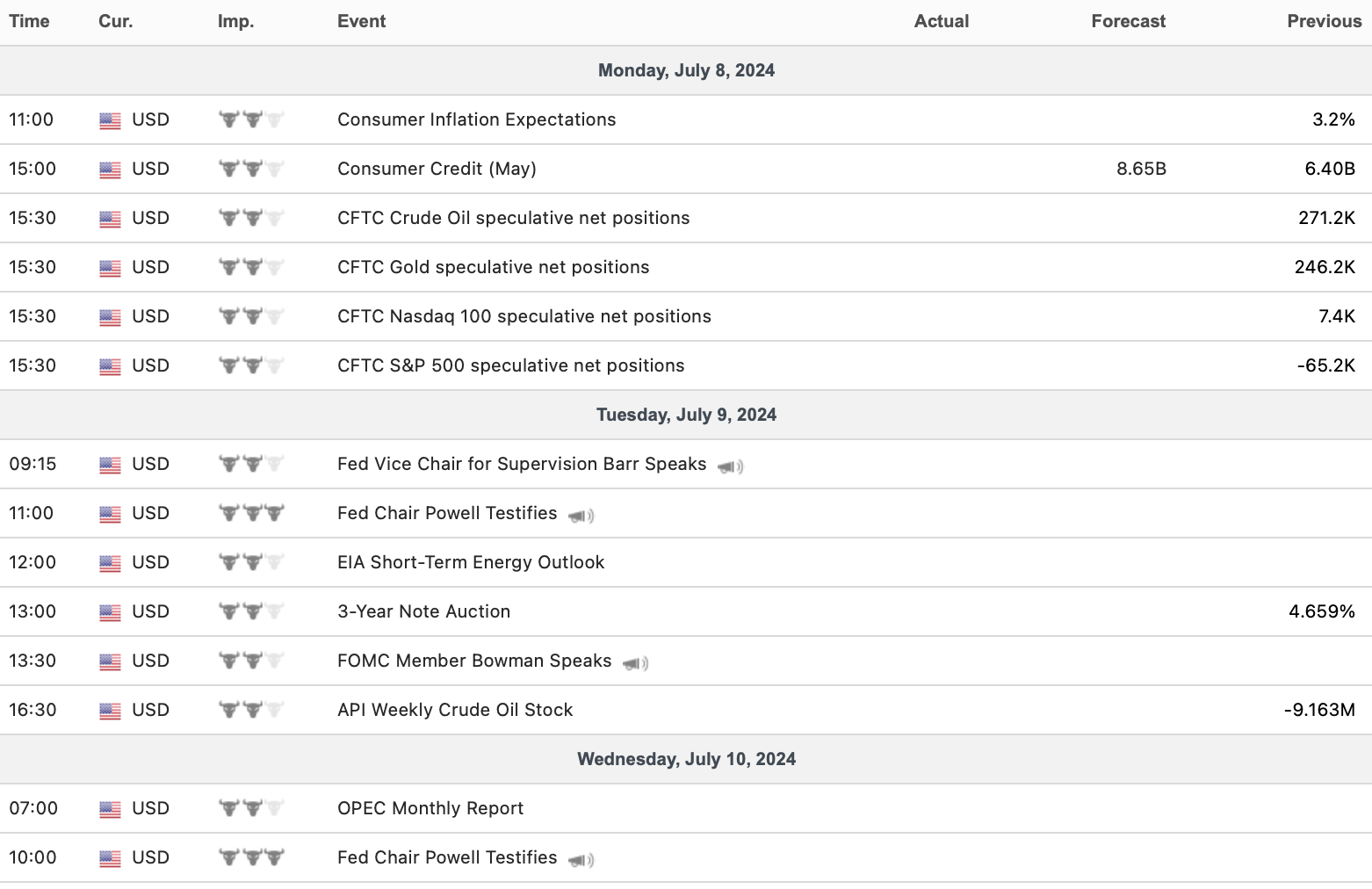Viewport: 1372px width, 889px height.
Task: Open CFTC Gold speculative net positions event
Action: pyautogui.click(x=493, y=267)
